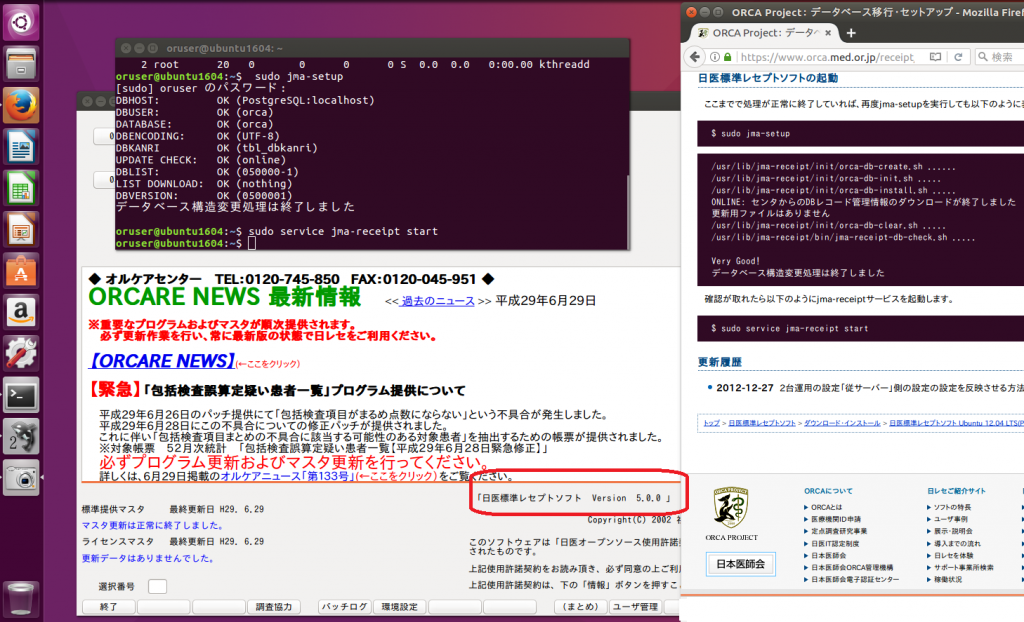This screenshot has height=622, width=1024.
Task: Launch Firefox from the dock
Action: point(21,105)
